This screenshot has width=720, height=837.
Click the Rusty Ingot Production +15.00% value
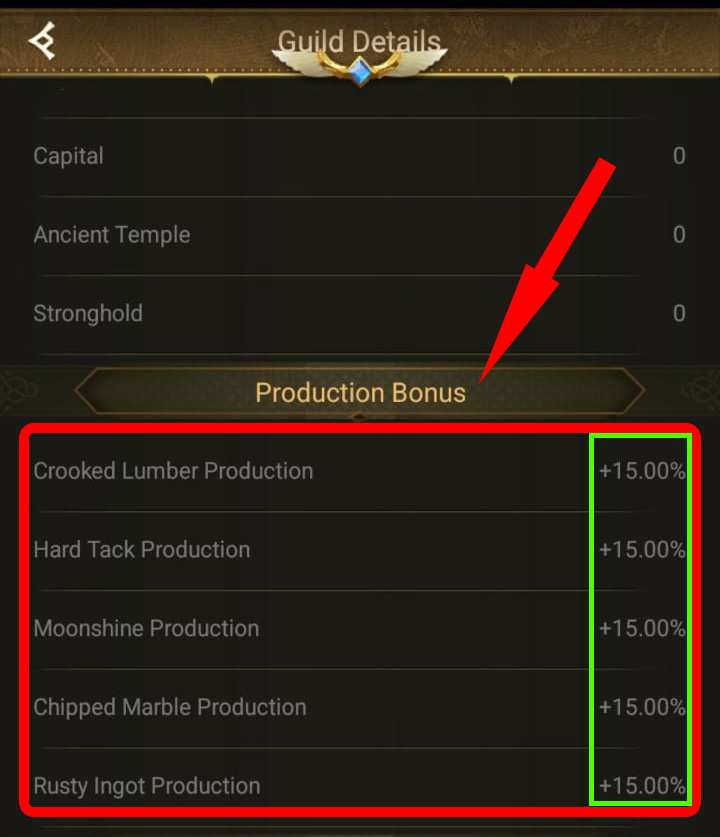point(640,786)
